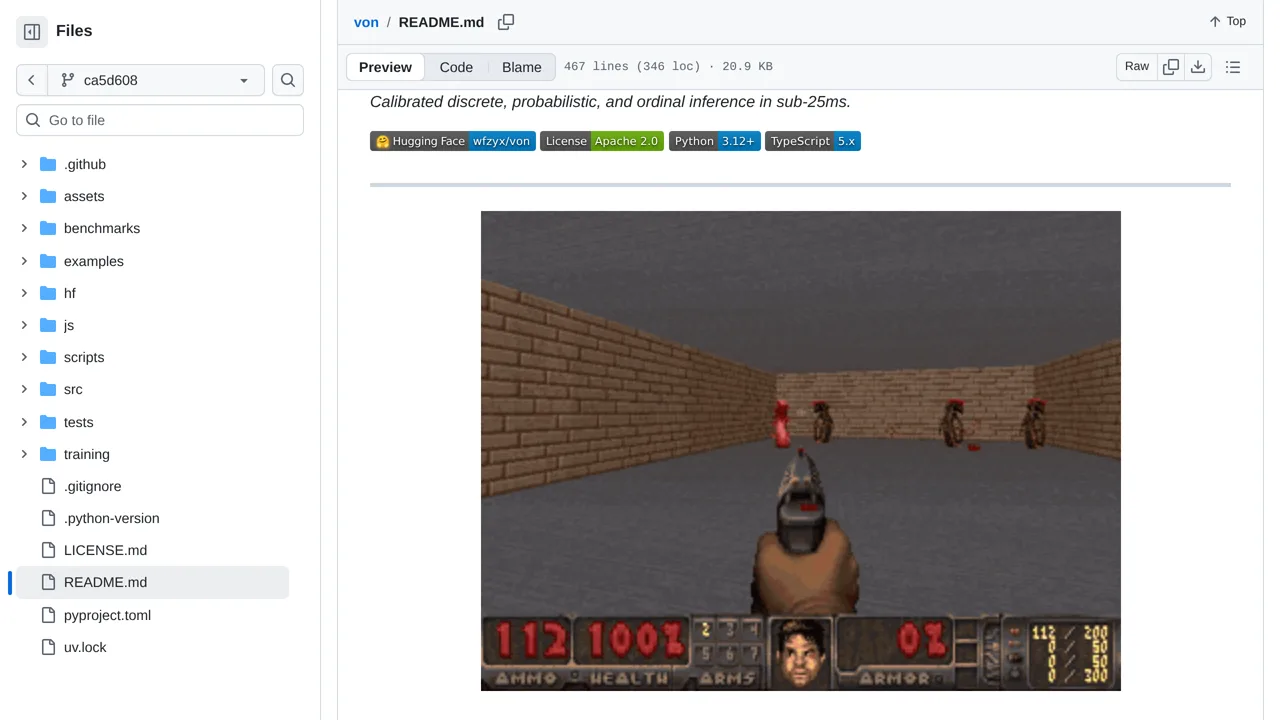Switch to the Code tab
This screenshot has width=1280, height=720.
(456, 67)
